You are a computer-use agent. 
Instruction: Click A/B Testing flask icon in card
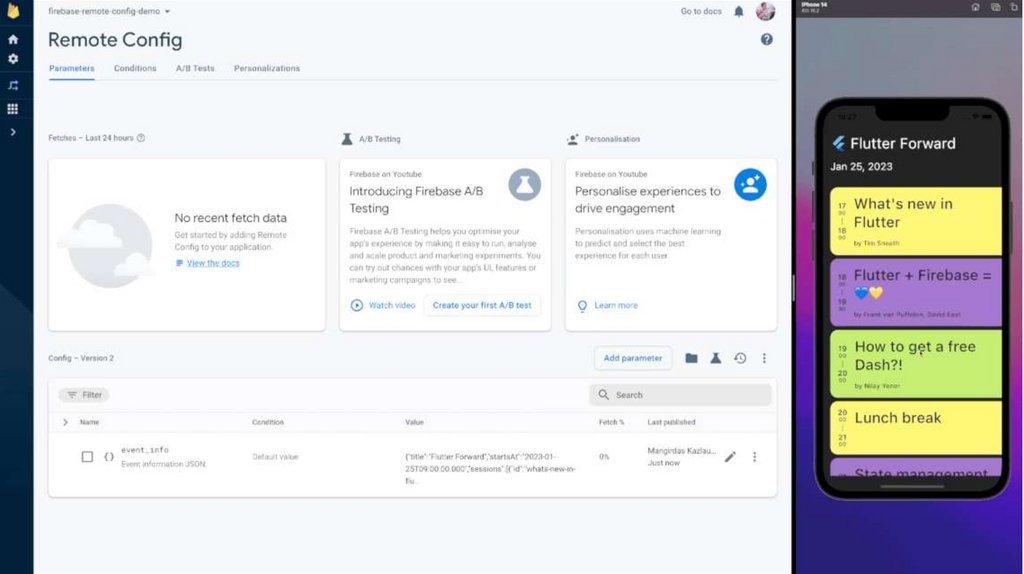coord(524,185)
